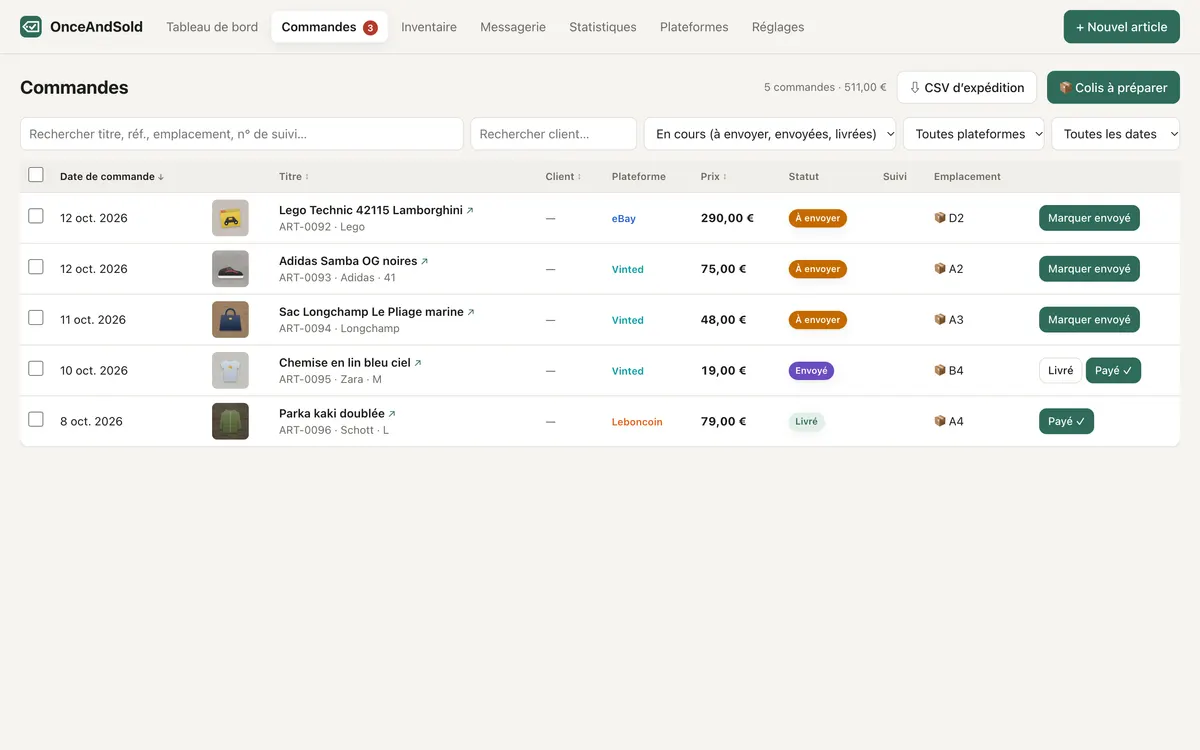Go to the Plateformes tab
1200x750 pixels.
694,27
